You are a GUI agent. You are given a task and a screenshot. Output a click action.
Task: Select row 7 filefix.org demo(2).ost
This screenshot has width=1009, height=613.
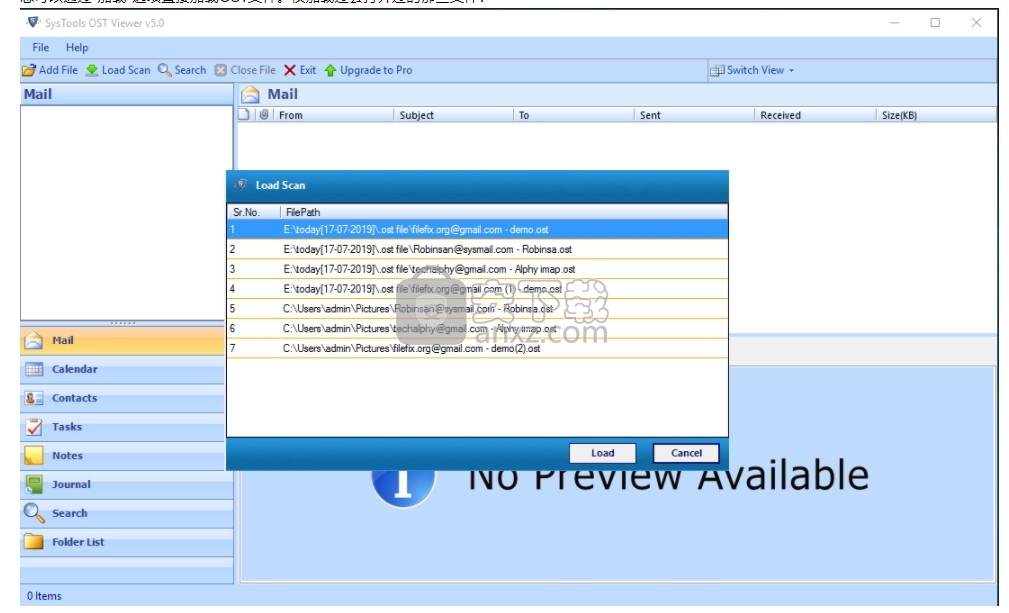pos(477,349)
